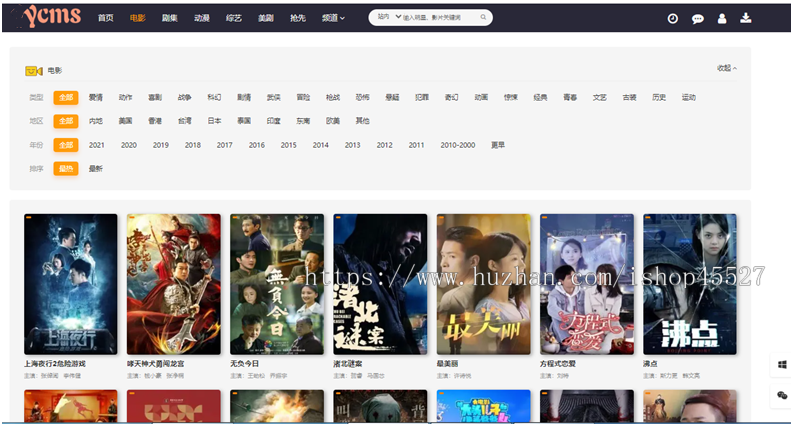Click the download icon in header
Screen dimensions: 793x426
745,18
